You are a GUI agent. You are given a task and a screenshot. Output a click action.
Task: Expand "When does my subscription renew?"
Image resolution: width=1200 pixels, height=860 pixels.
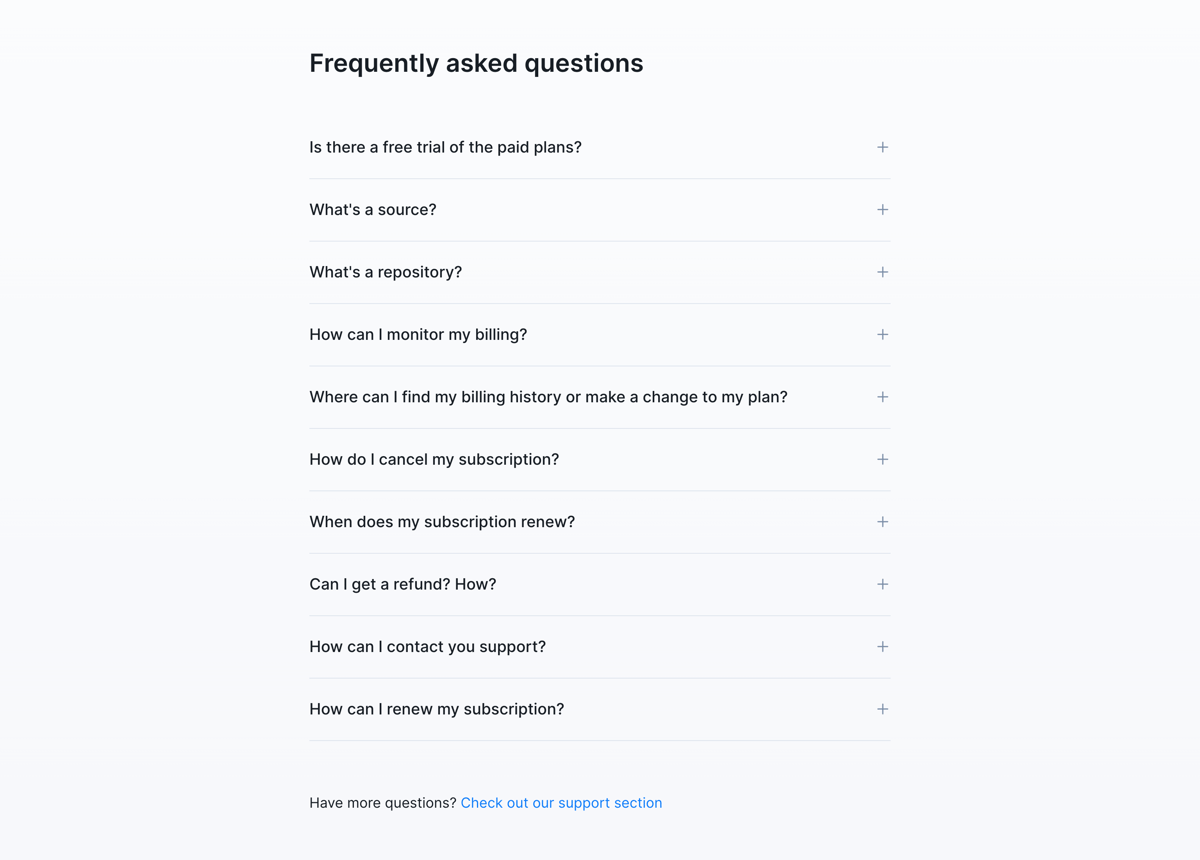tap(442, 521)
